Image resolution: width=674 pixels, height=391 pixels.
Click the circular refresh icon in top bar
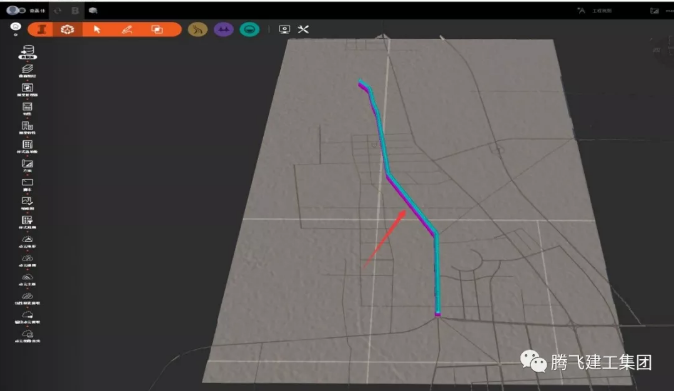click(x=57, y=10)
